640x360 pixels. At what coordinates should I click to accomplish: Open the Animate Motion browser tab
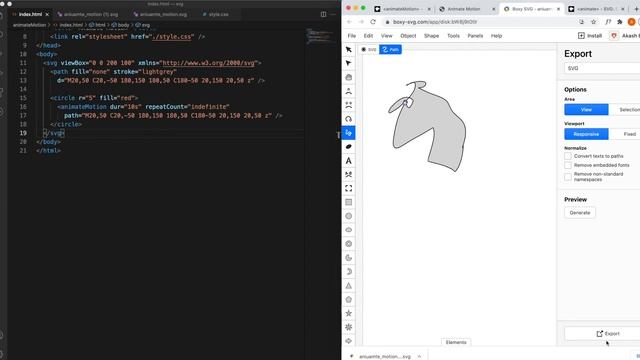click(464, 9)
